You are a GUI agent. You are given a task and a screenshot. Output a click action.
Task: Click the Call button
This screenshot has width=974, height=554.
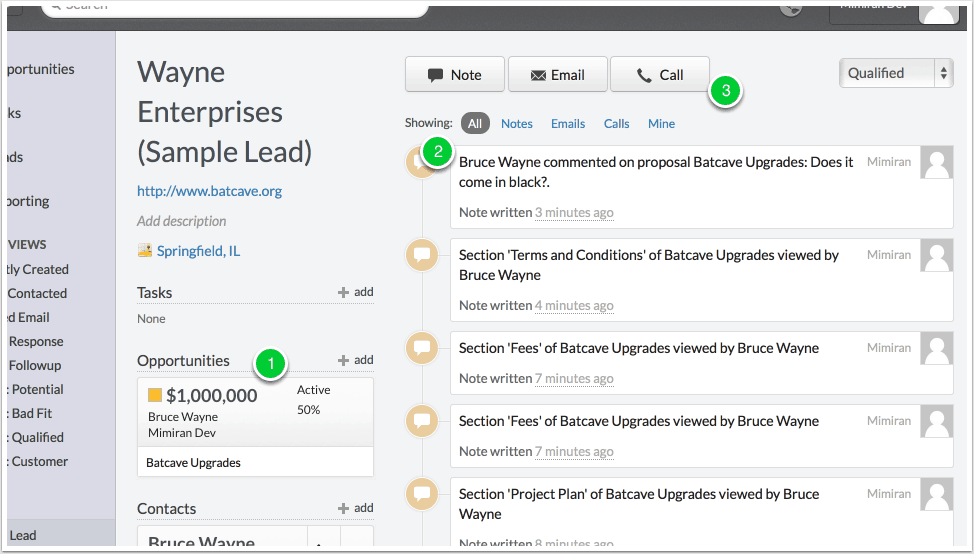coord(660,75)
